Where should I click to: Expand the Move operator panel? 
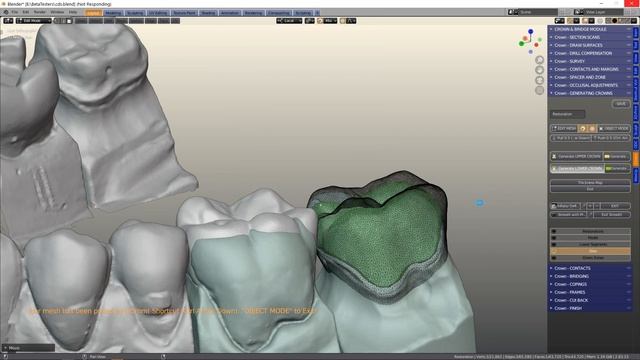click(29, 348)
